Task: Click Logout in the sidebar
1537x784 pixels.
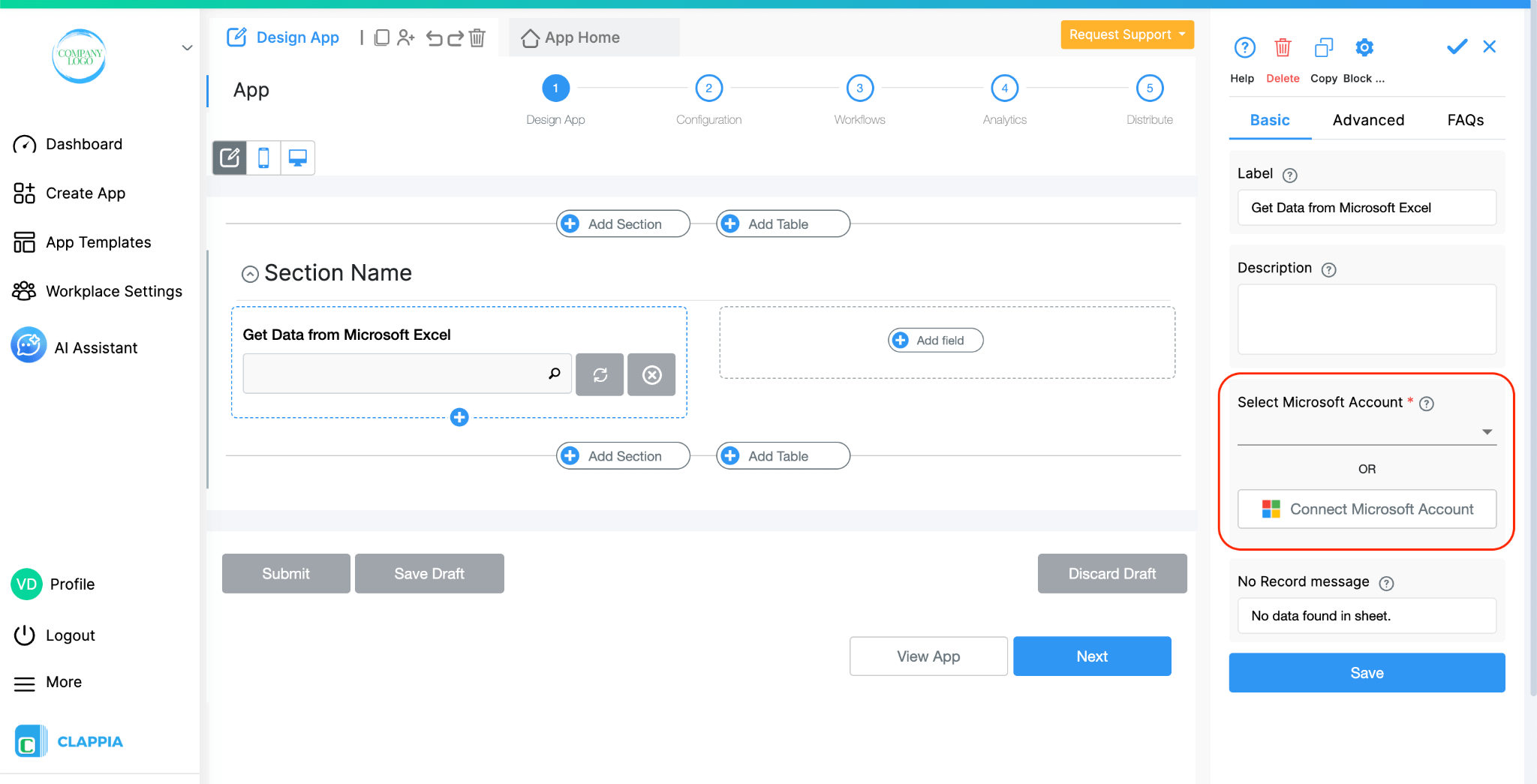Action: 54,635
